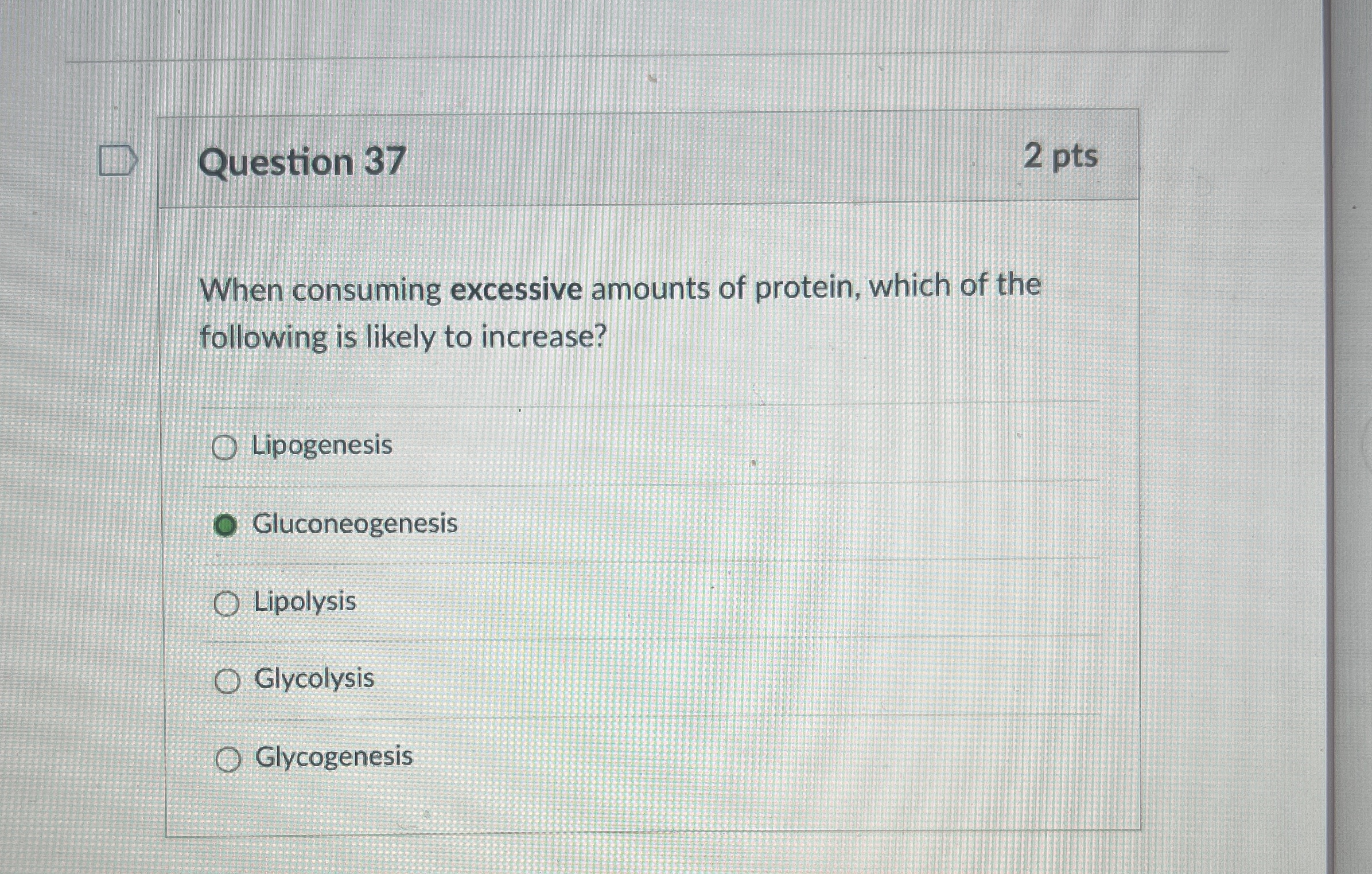The width and height of the screenshot is (1372, 874).
Task: Deselect the currently chosen Gluconeogenesis option
Action: [227, 524]
